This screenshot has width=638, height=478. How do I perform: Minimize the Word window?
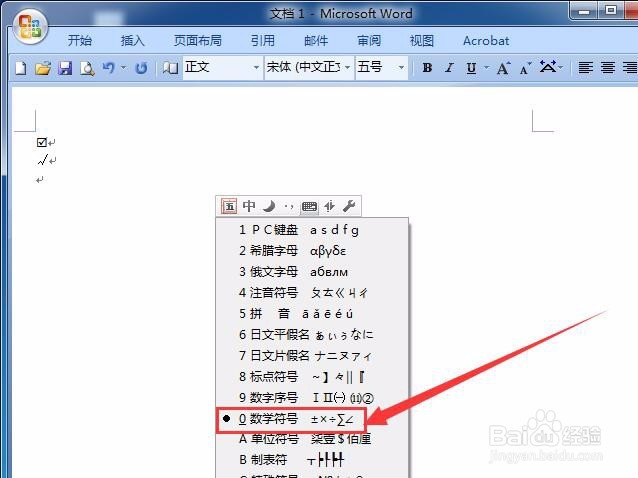tap(584, 11)
